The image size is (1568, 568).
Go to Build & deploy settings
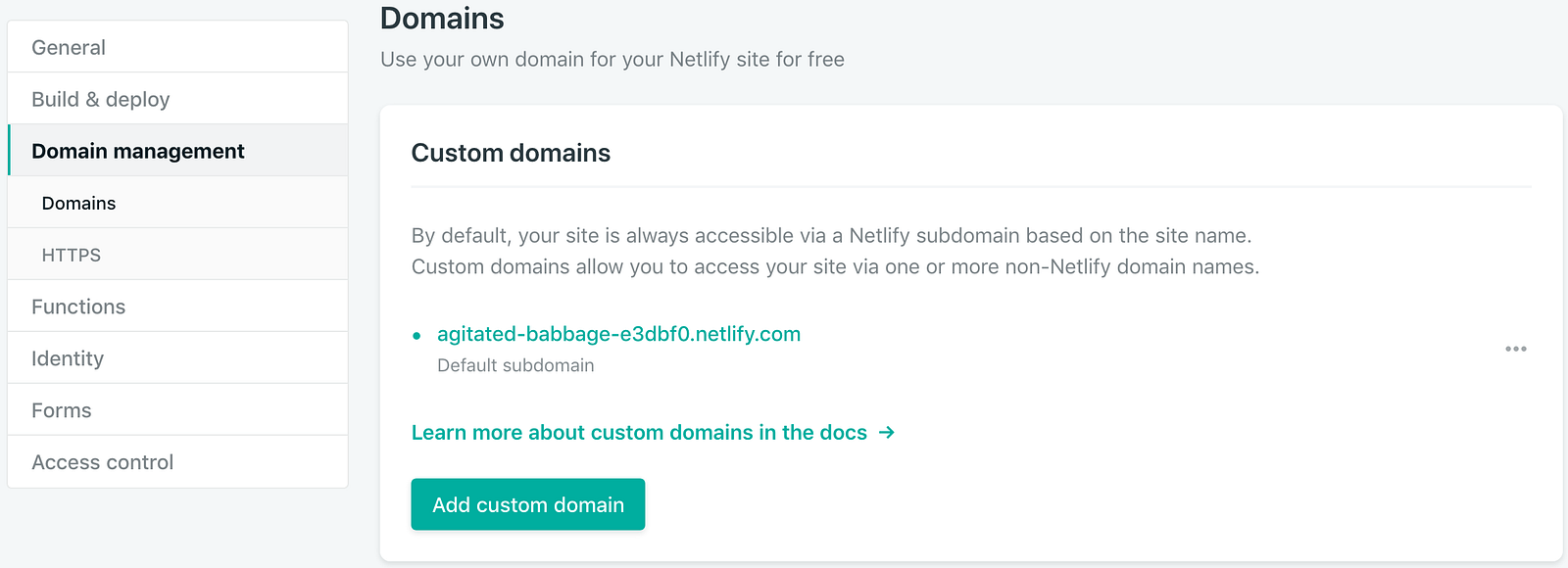coord(101,99)
